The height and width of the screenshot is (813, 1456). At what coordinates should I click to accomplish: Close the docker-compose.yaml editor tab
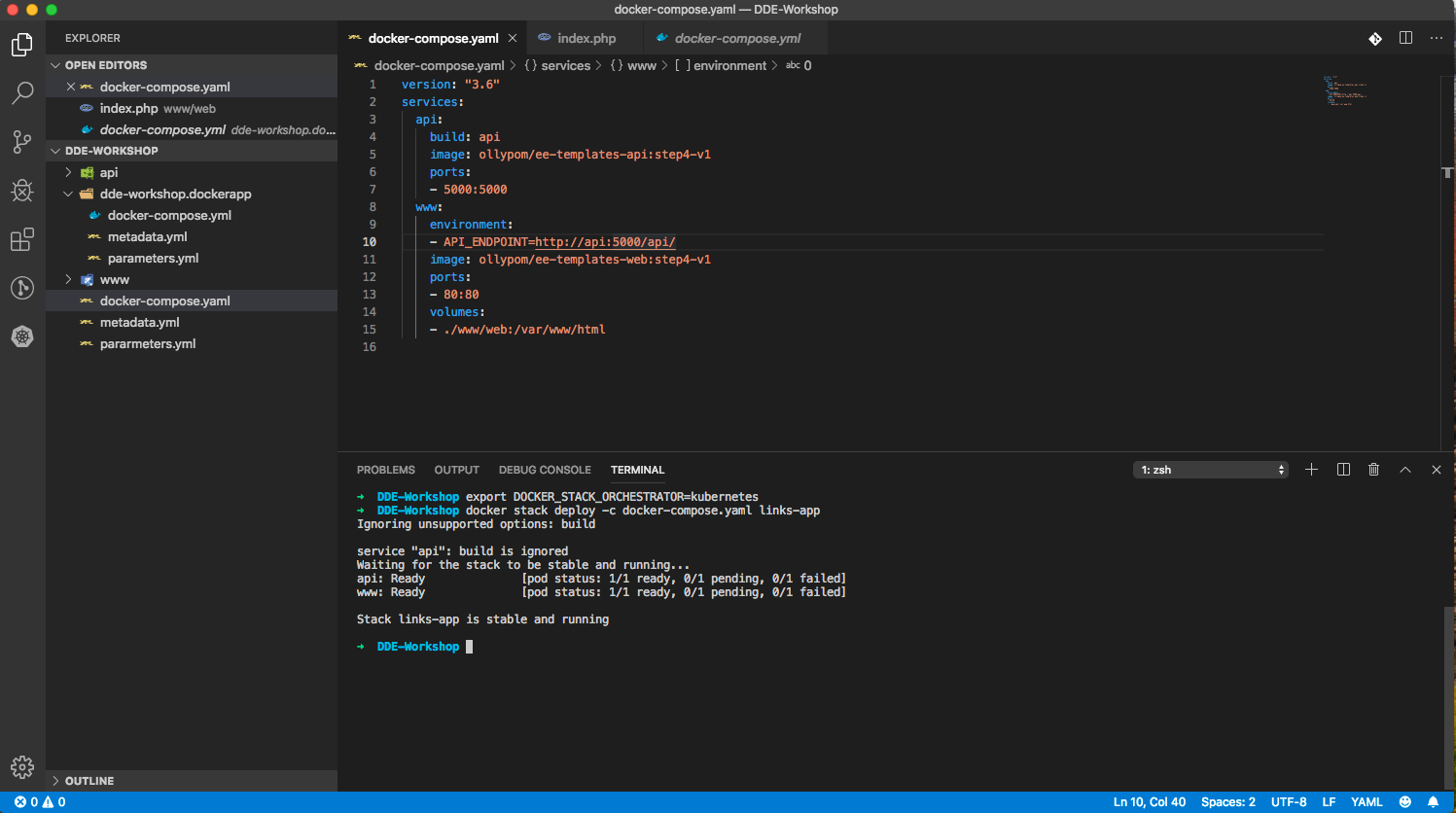point(512,38)
